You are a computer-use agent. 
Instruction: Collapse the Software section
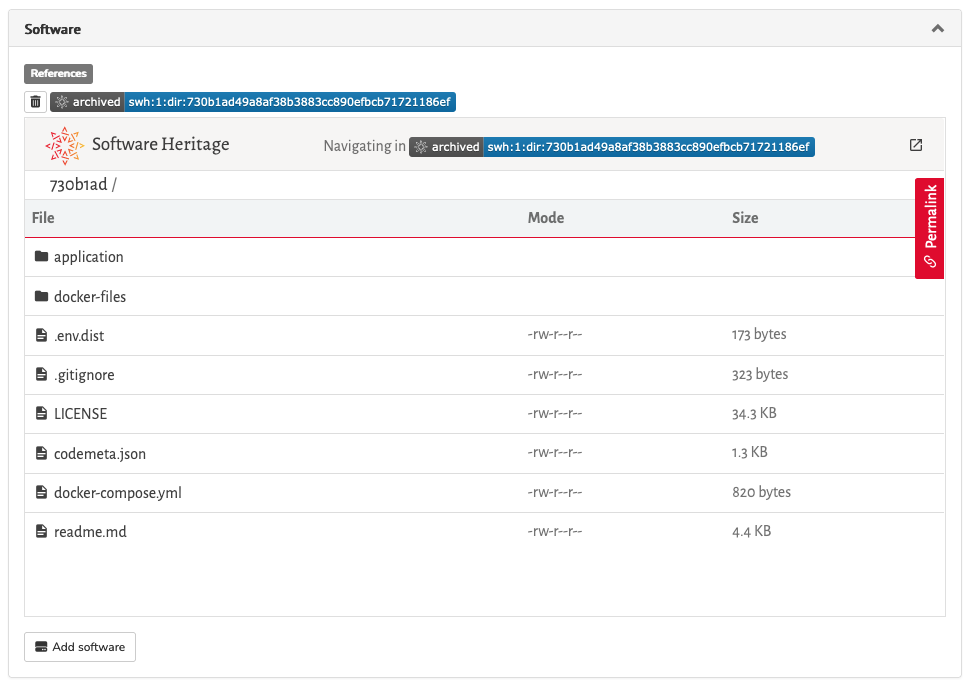(937, 29)
